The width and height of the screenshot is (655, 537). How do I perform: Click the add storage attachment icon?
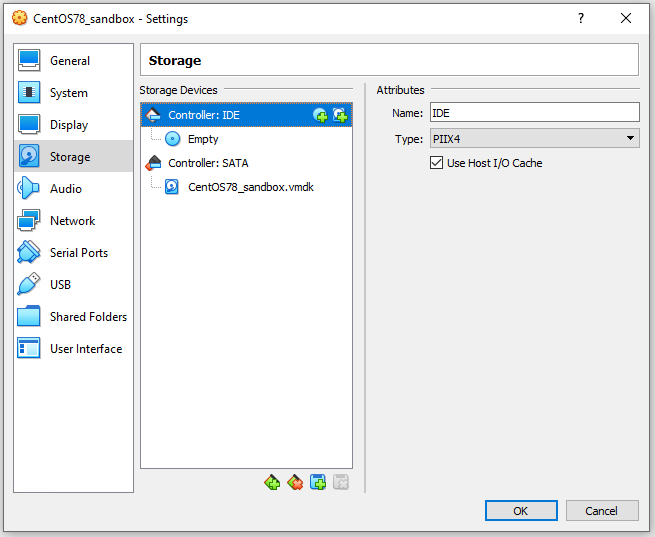tap(318, 483)
